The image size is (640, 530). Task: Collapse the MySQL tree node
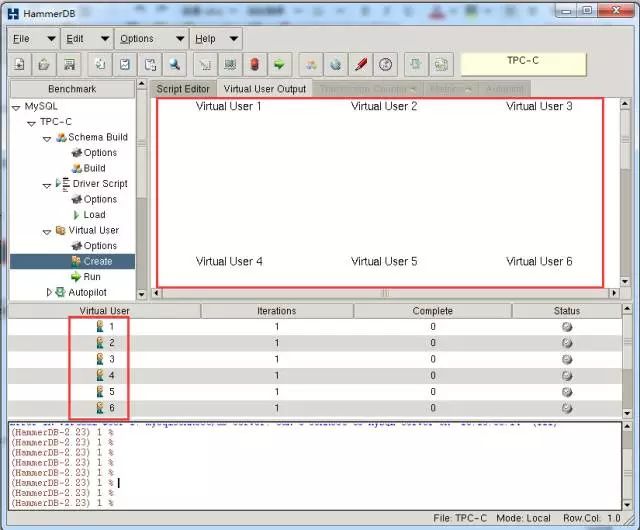pos(16,108)
